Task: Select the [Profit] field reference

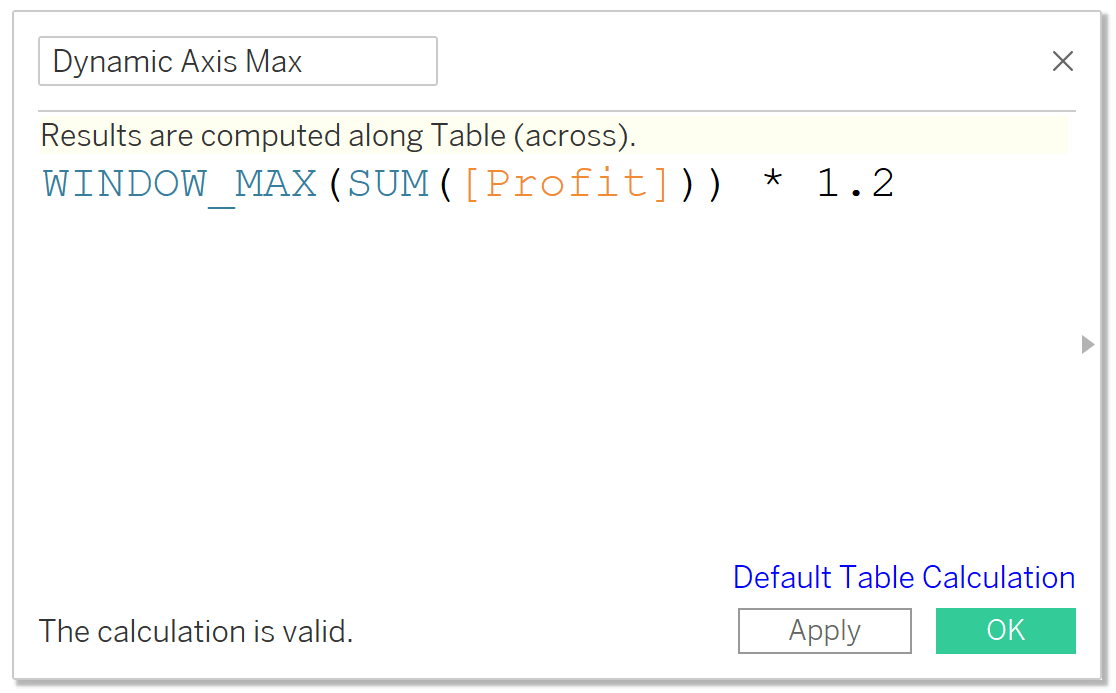Action: pyautogui.click(x=567, y=184)
